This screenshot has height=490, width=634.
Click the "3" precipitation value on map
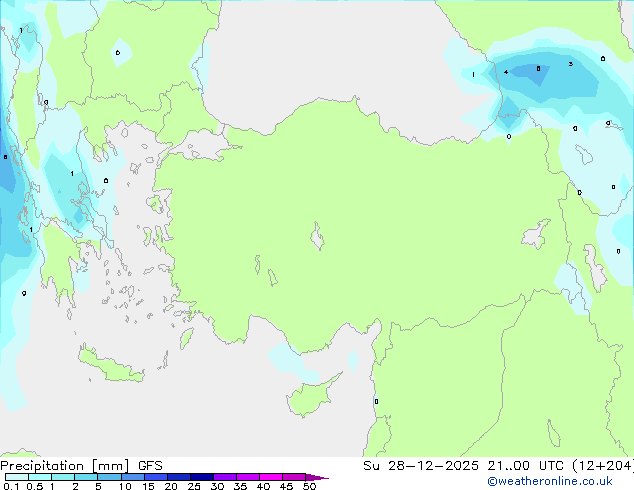point(571,64)
